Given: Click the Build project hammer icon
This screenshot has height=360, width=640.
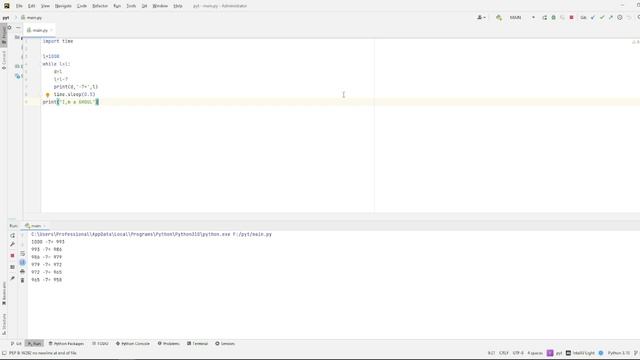Looking at the screenshot, I should coord(499,18).
